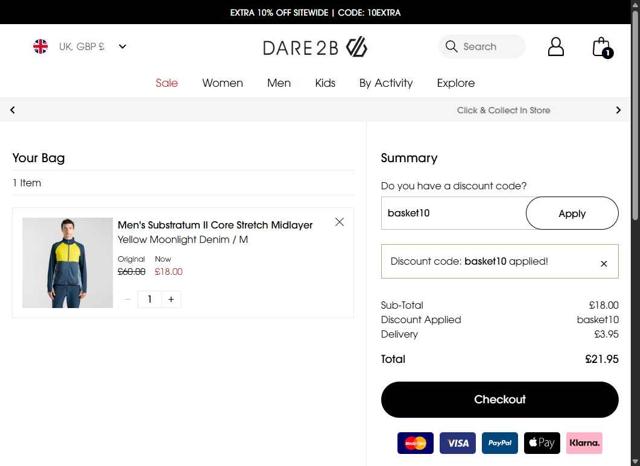Click the Delivery £3.95 value
This screenshot has width=640, height=466.
606,334
